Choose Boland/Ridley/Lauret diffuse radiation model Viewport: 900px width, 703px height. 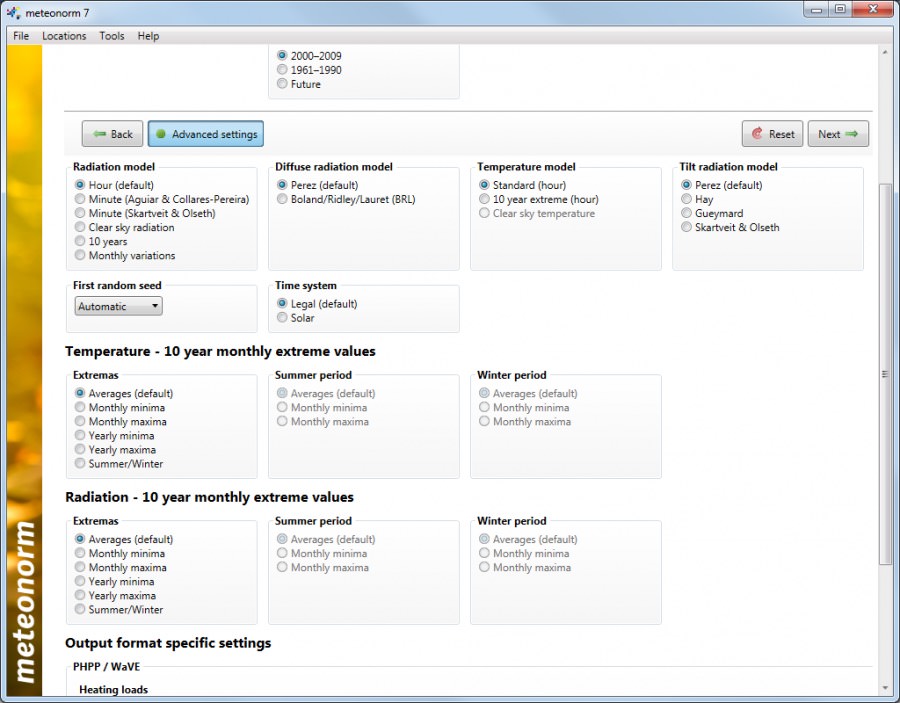coord(282,199)
